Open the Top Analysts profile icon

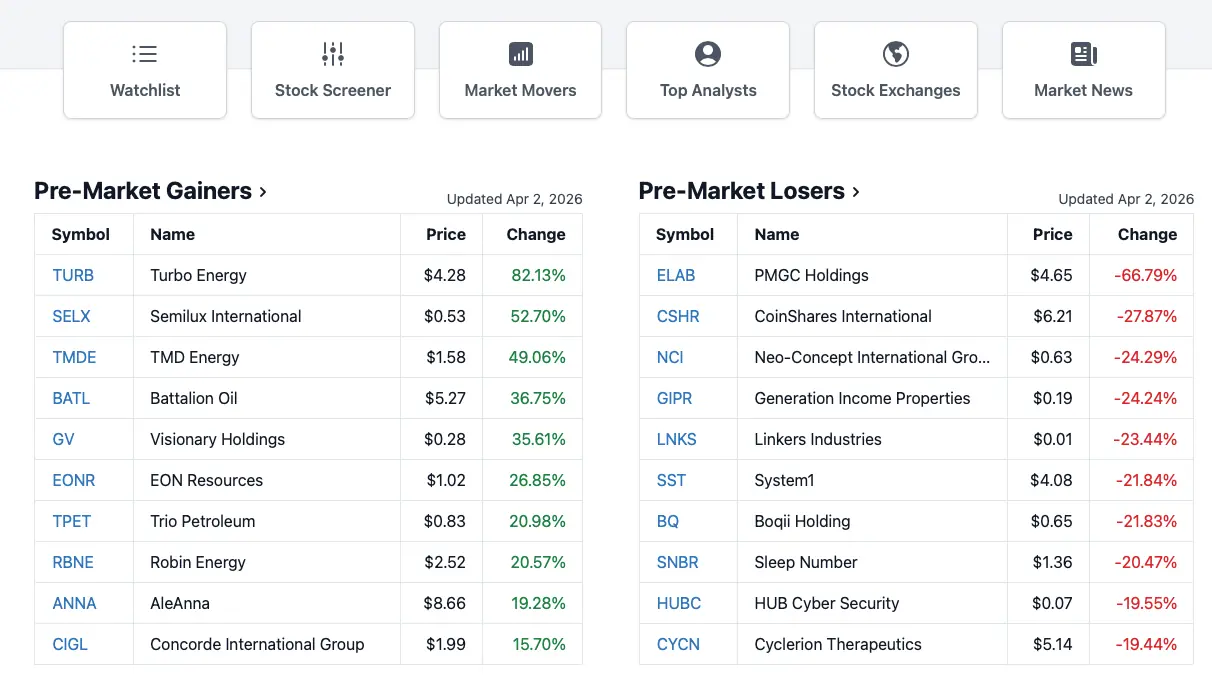(x=708, y=54)
